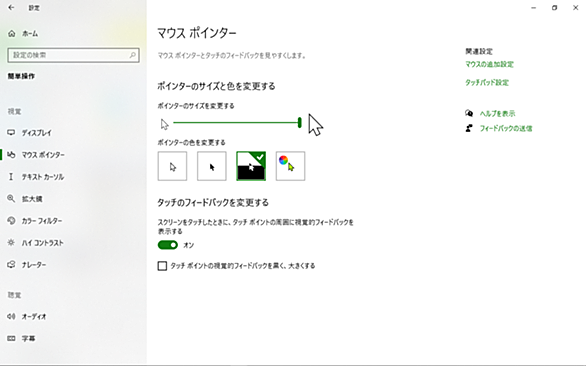Click the pointer size slider handle

300,123
